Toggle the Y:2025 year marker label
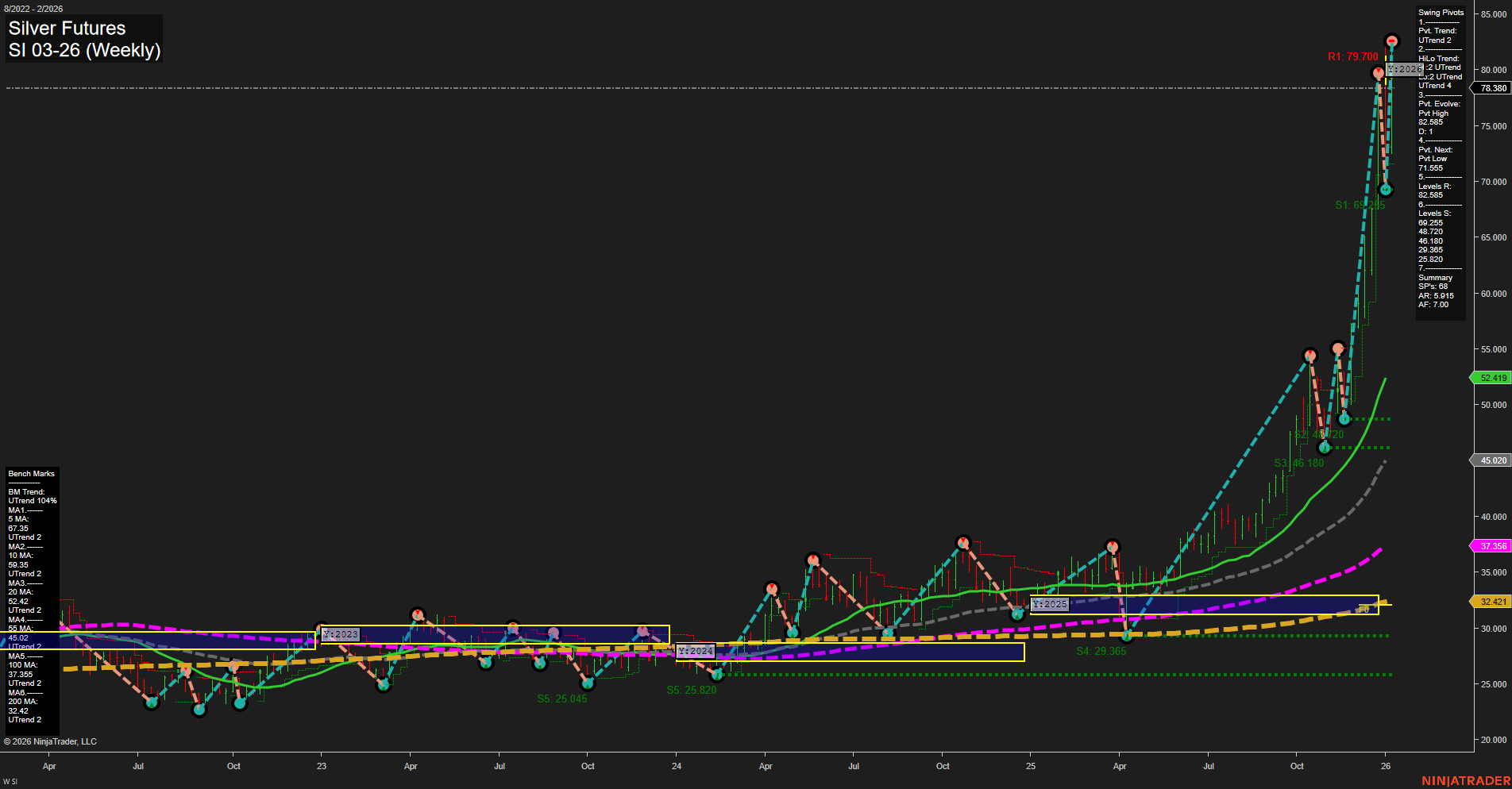Image resolution: width=1512 pixels, height=789 pixels. coord(1048,604)
